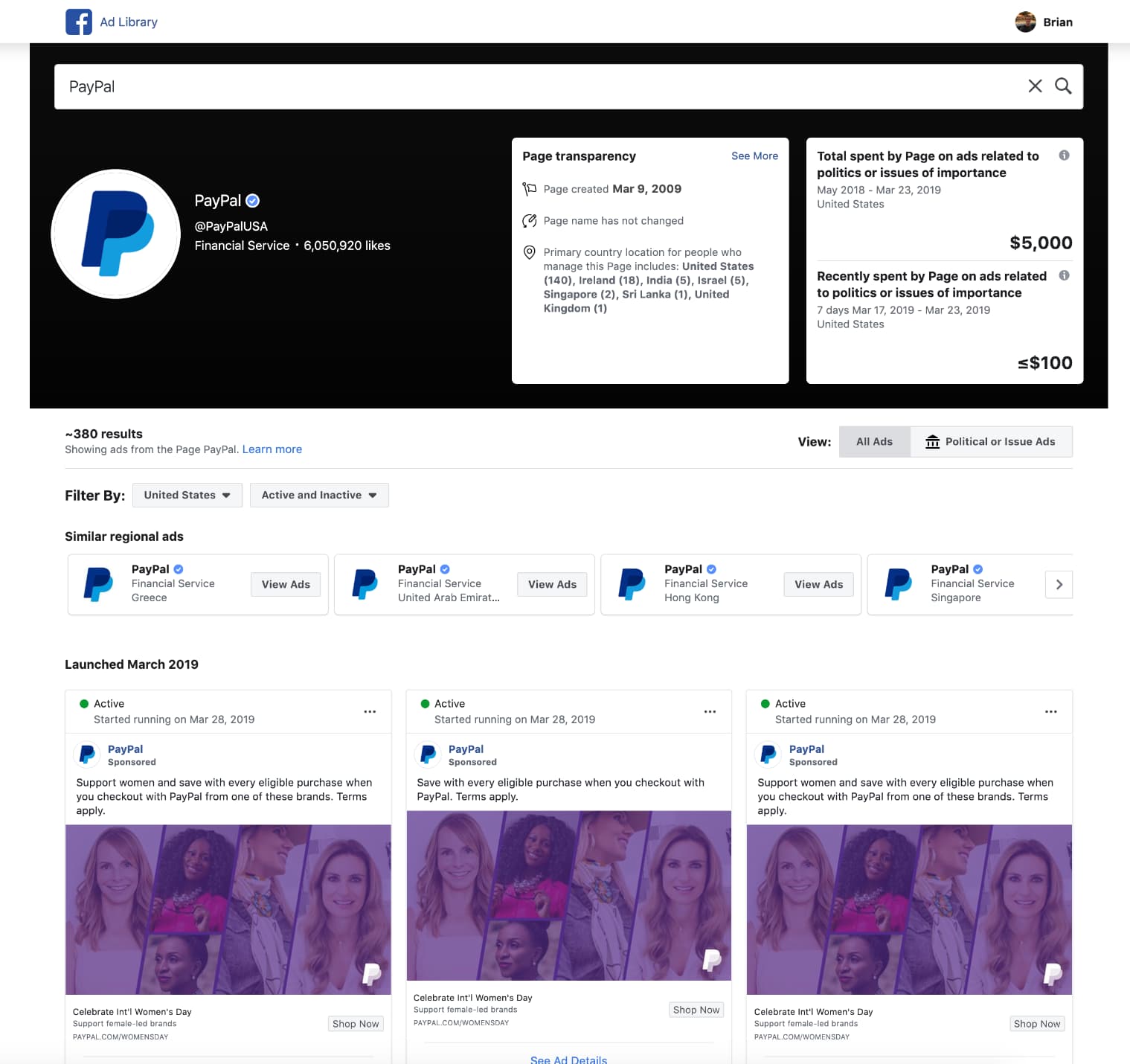
Task: Click Brian's account name
Action: (x=1058, y=22)
